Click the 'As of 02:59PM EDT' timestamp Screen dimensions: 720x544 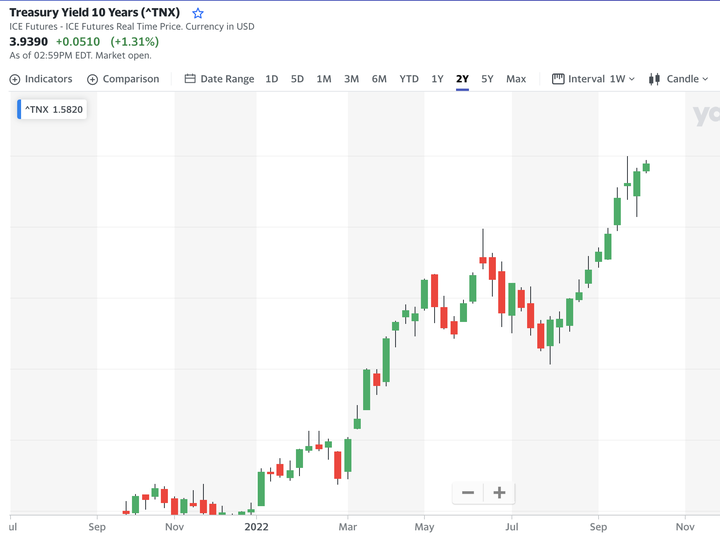click(x=80, y=56)
